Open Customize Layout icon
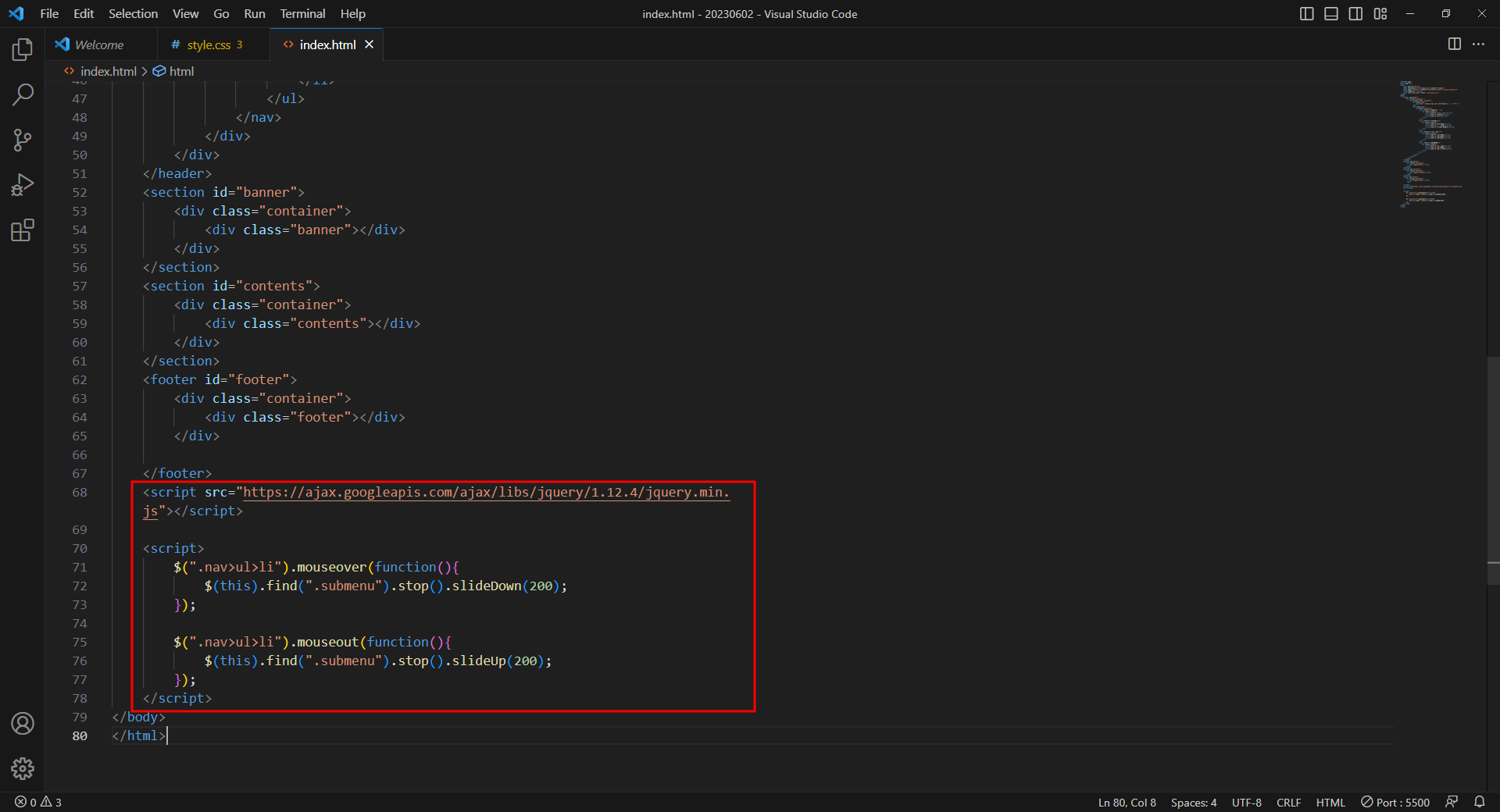 [1380, 13]
